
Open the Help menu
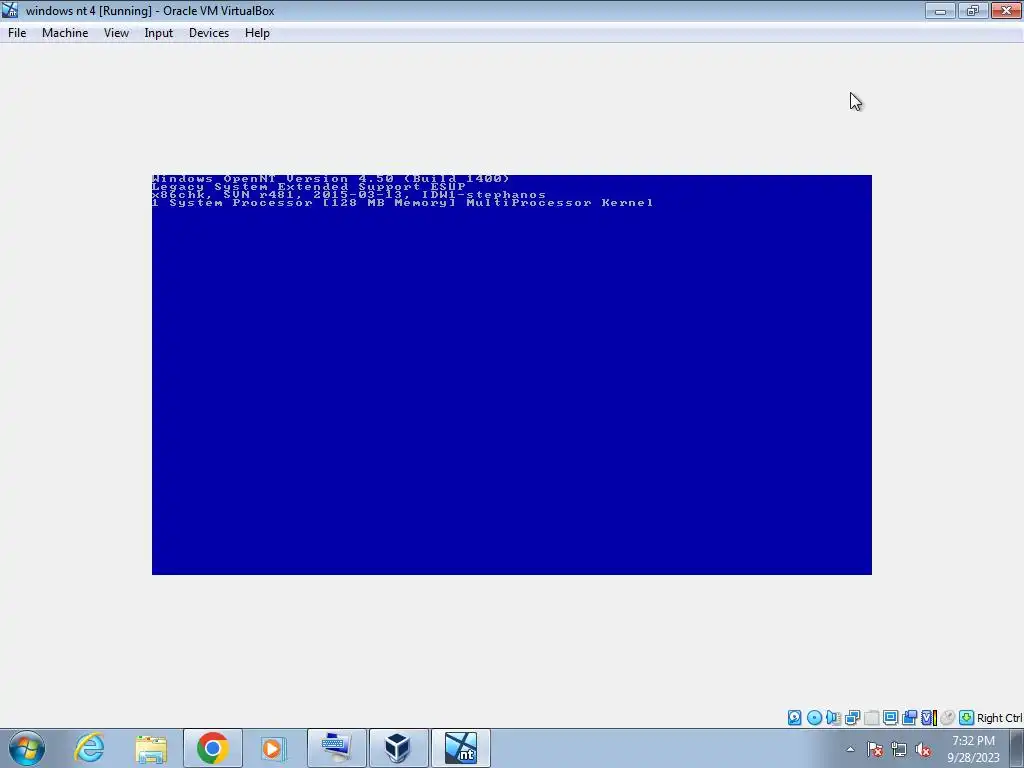tap(257, 33)
